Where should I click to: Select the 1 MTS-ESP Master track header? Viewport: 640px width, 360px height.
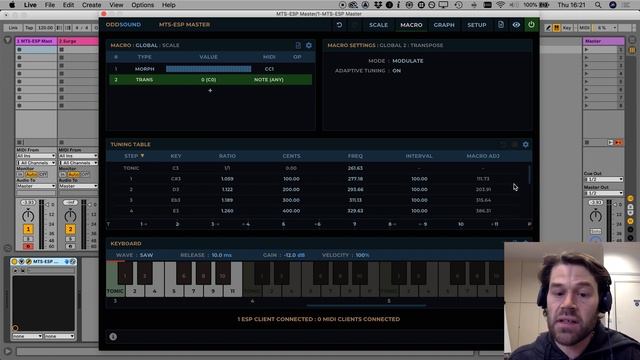(36, 41)
